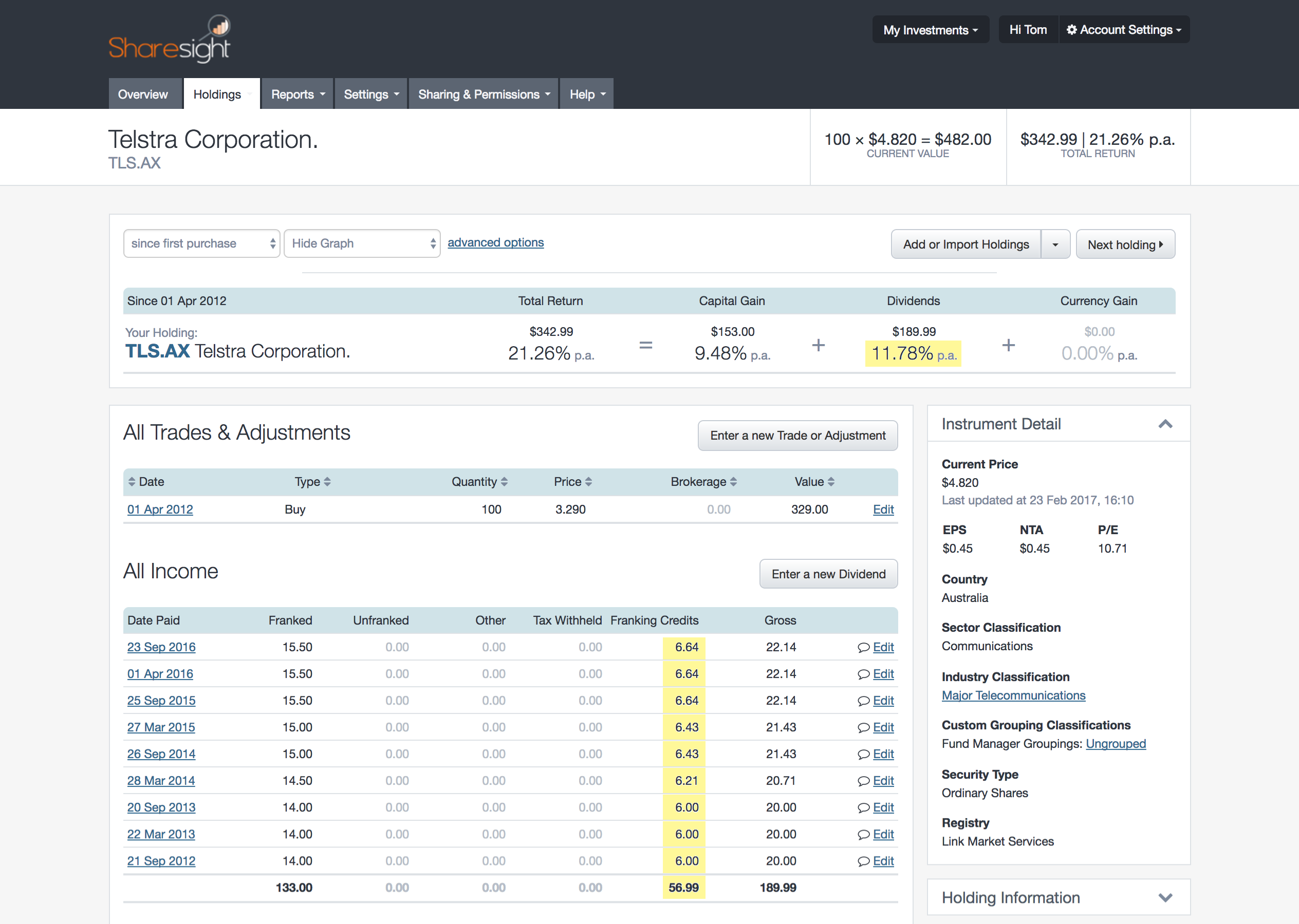Screen dimensions: 1299x924
Task: Click Enter a new Dividend button
Action: tap(828, 574)
